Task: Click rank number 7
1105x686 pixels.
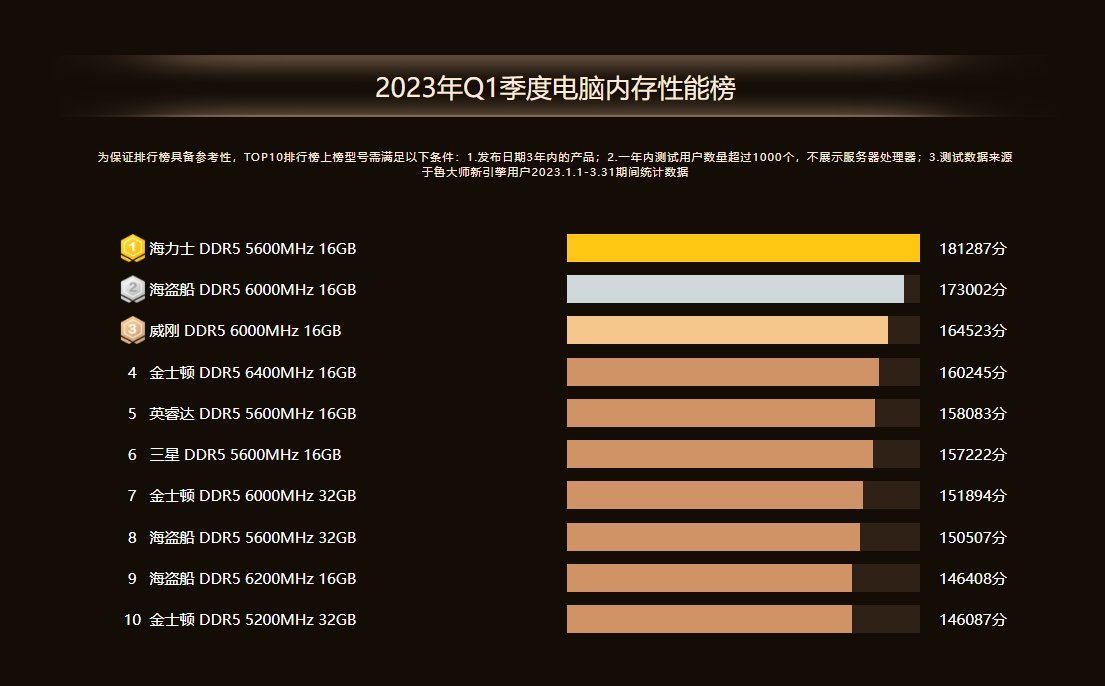Action: [132, 496]
